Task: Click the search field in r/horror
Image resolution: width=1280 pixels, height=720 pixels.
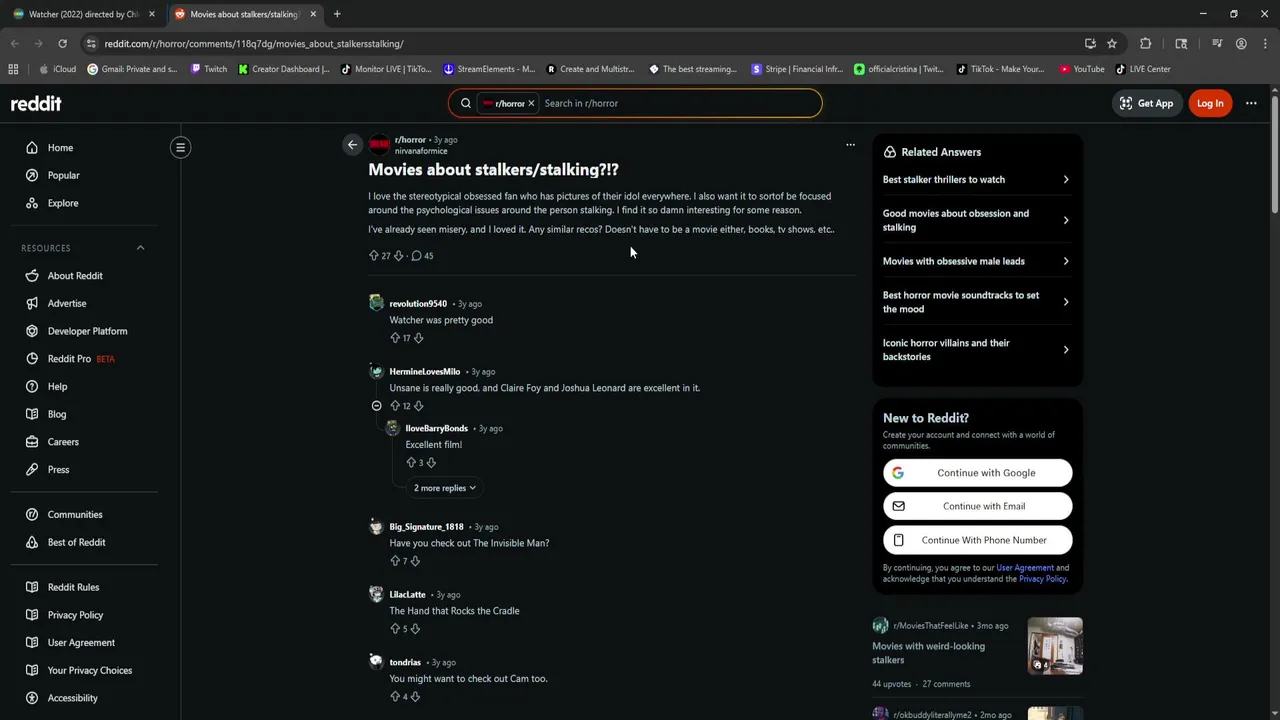Action: [x=679, y=103]
